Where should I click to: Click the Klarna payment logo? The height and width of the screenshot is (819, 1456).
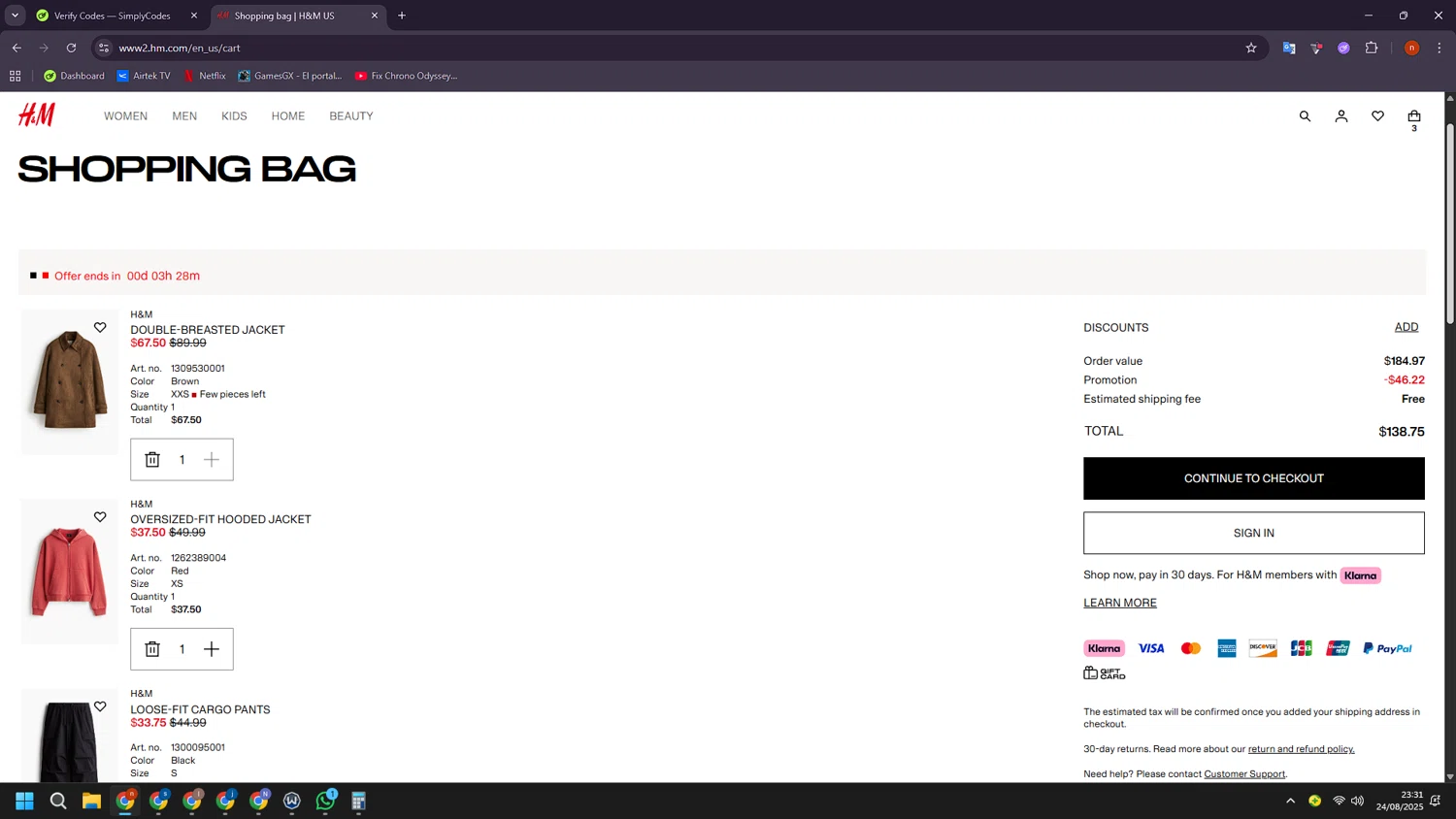(1105, 648)
